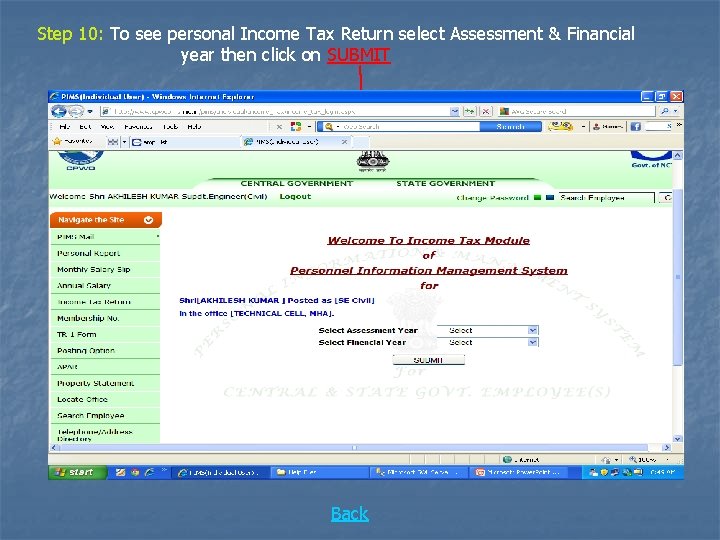Click the page vertical scrollbar down arrow

point(677,439)
